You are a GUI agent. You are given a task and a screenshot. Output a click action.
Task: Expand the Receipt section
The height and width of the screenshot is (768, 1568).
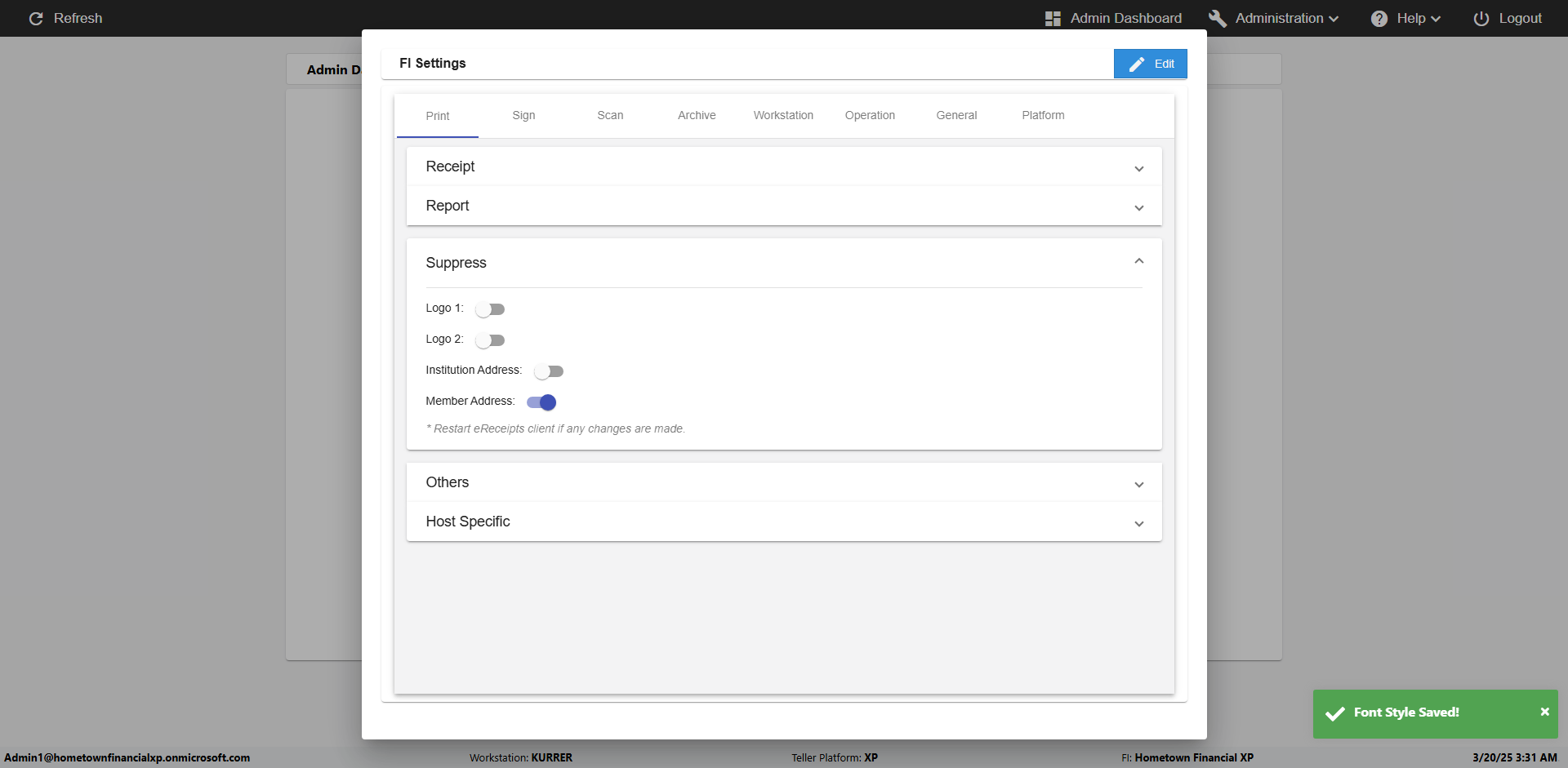click(x=1138, y=169)
